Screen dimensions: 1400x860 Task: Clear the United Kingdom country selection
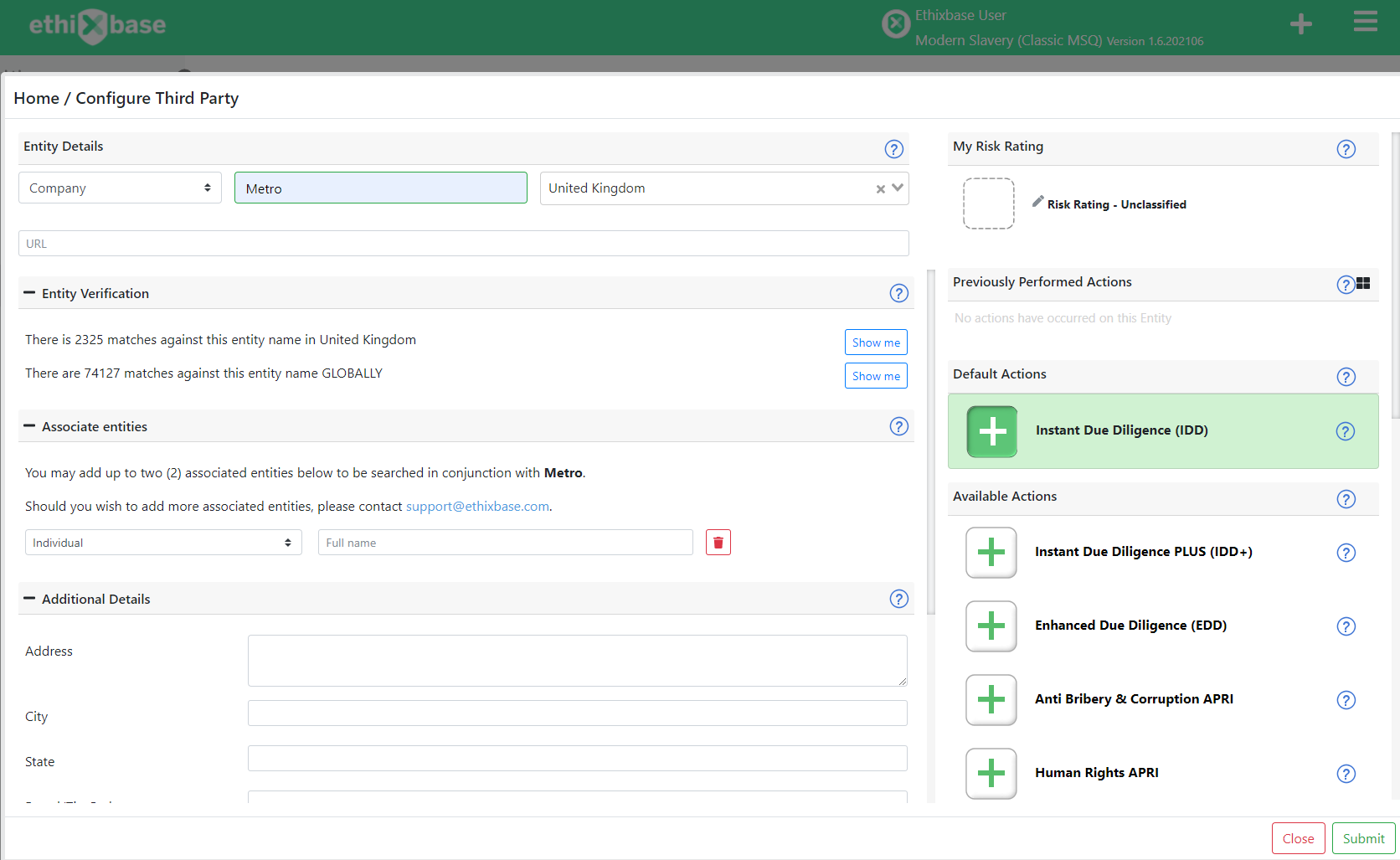tap(880, 189)
